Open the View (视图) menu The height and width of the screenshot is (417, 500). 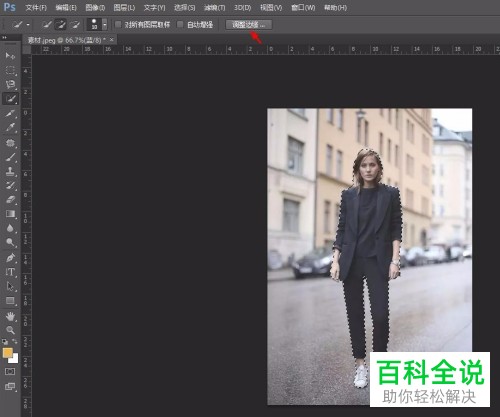point(271,7)
